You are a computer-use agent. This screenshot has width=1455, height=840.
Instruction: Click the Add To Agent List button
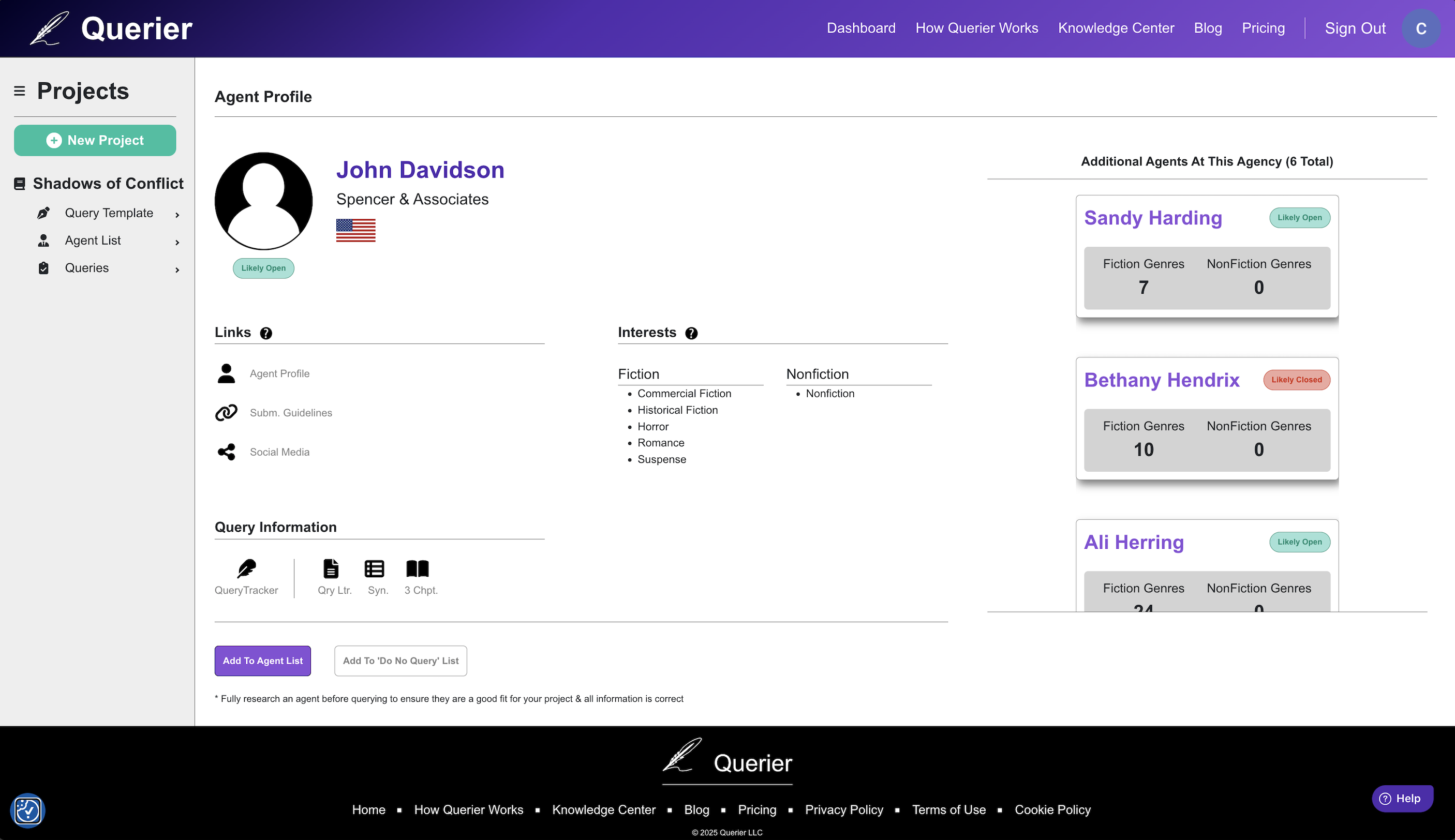click(263, 661)
